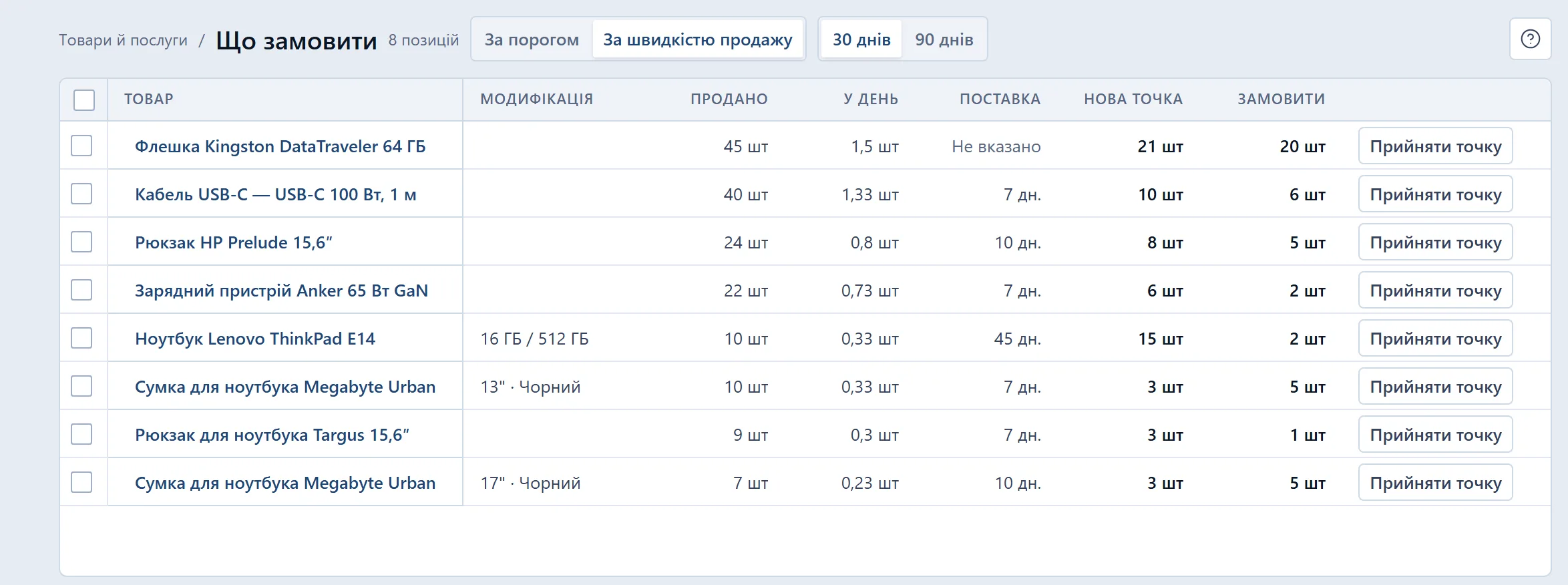Choose the 30 днів period
This screenshot has width=1568, height=585.
(x=861, y=39)
